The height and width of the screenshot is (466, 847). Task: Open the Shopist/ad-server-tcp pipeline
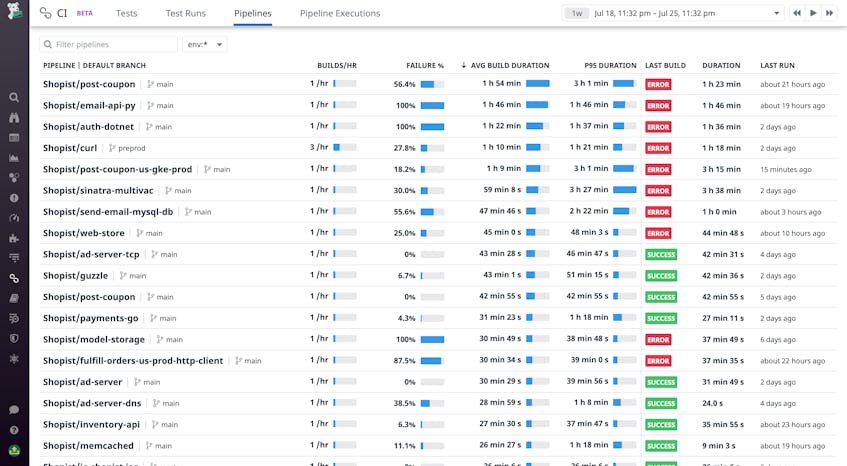click(91, 254)
